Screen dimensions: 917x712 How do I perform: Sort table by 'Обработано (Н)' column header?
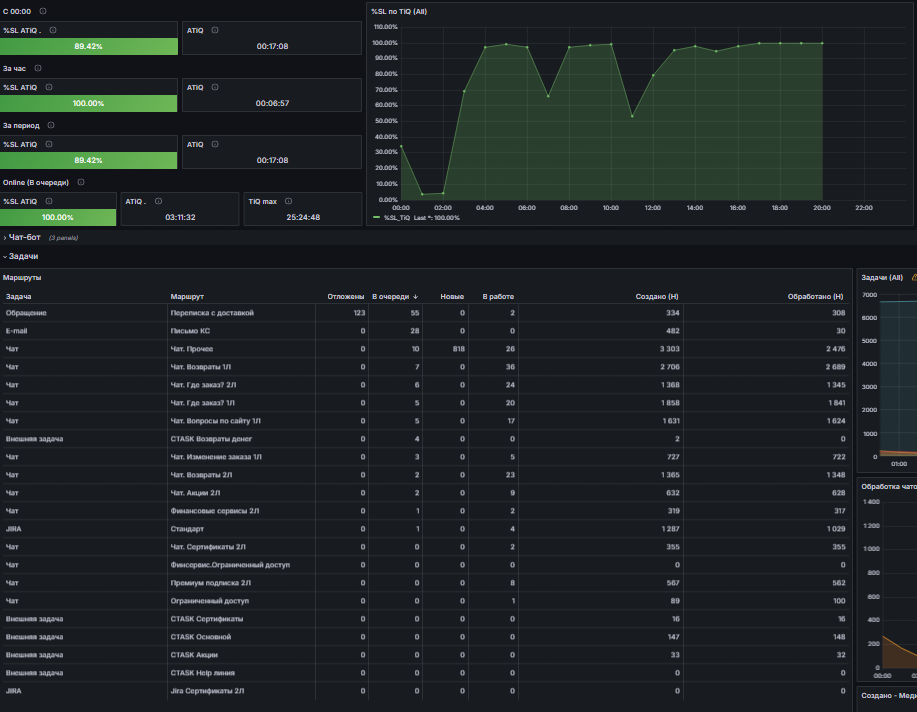815,297
